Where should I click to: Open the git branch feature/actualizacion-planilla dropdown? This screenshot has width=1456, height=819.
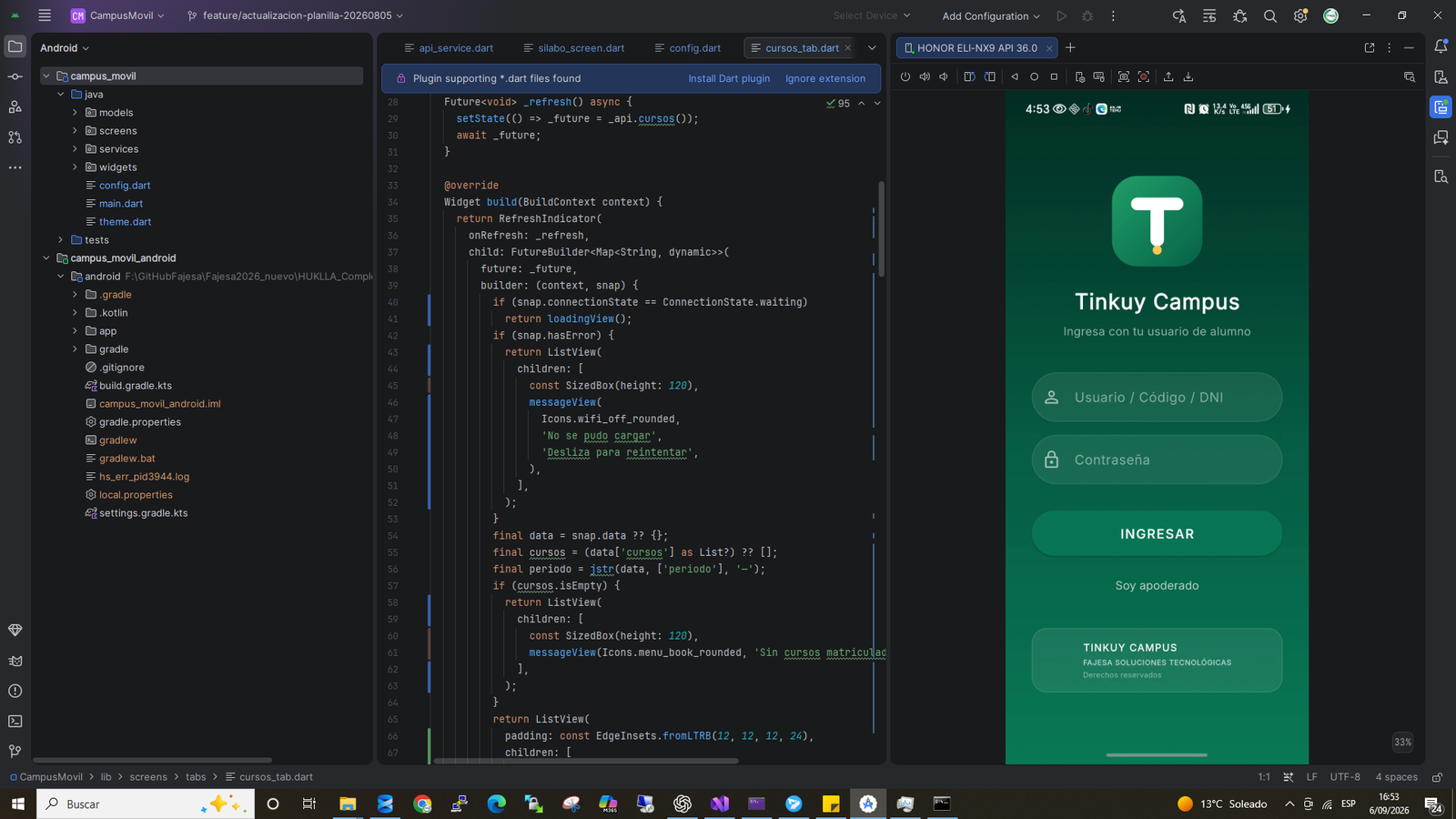click(x=296, y=15)
